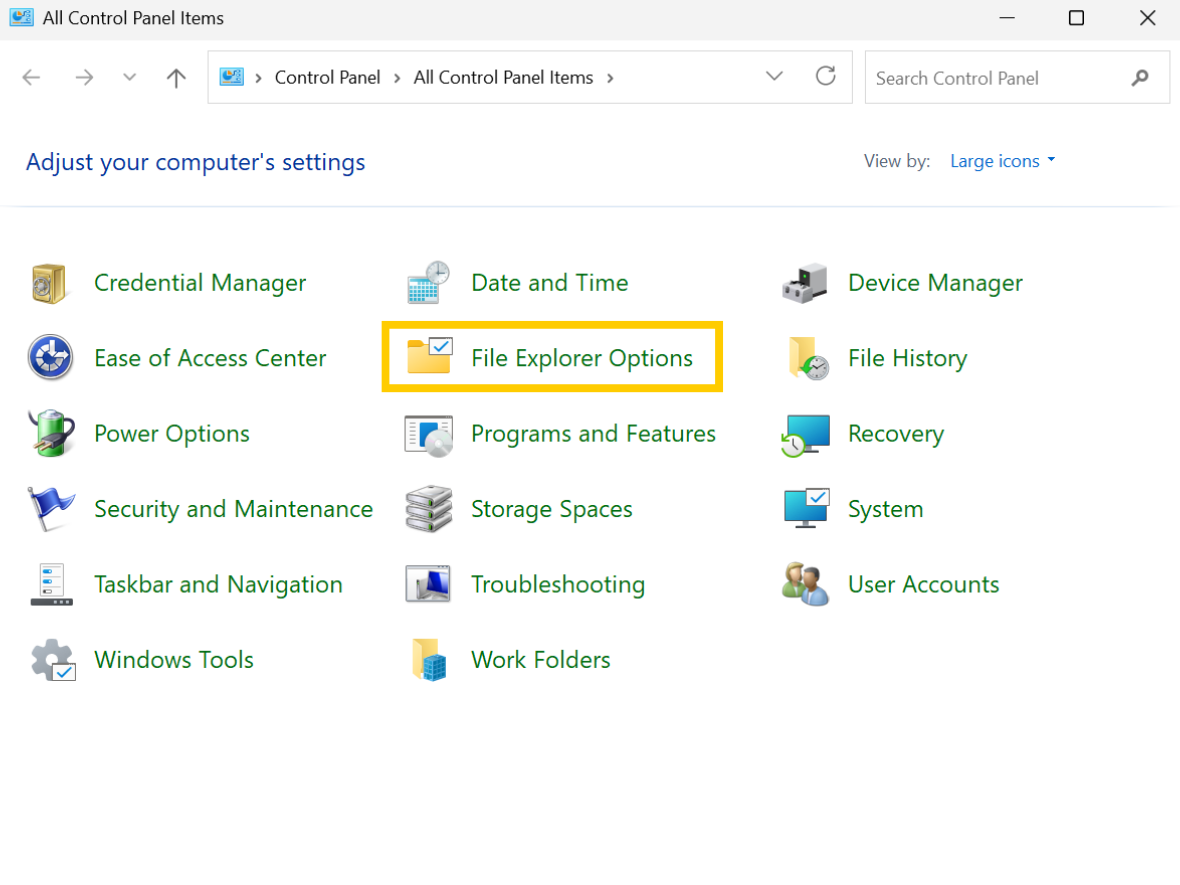Screen dimensions: 1180x885
Task: Open the Recovery monitor icon
Action: [x=805, y=435]
